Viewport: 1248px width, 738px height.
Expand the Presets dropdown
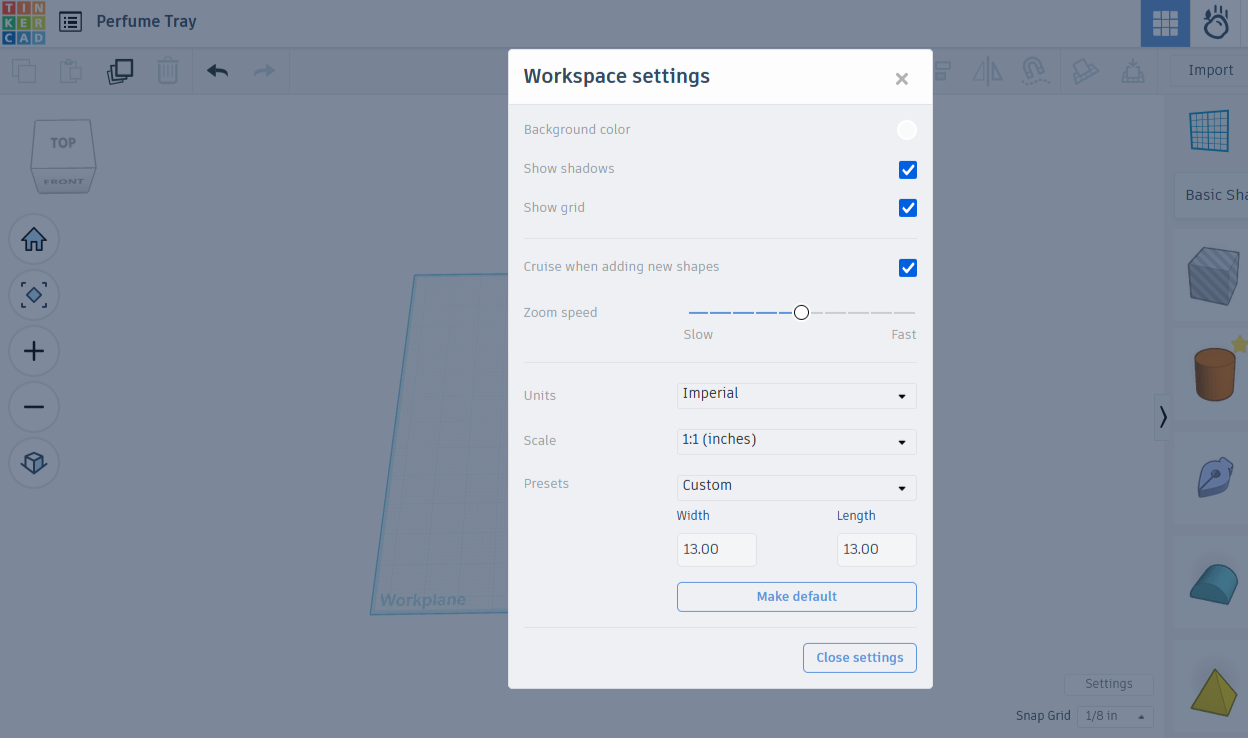click(796, 487)
